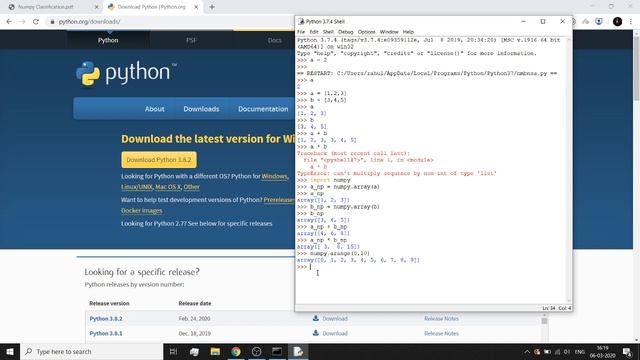
Task: Click the ENG language indicator
Action: pos(580,351)
